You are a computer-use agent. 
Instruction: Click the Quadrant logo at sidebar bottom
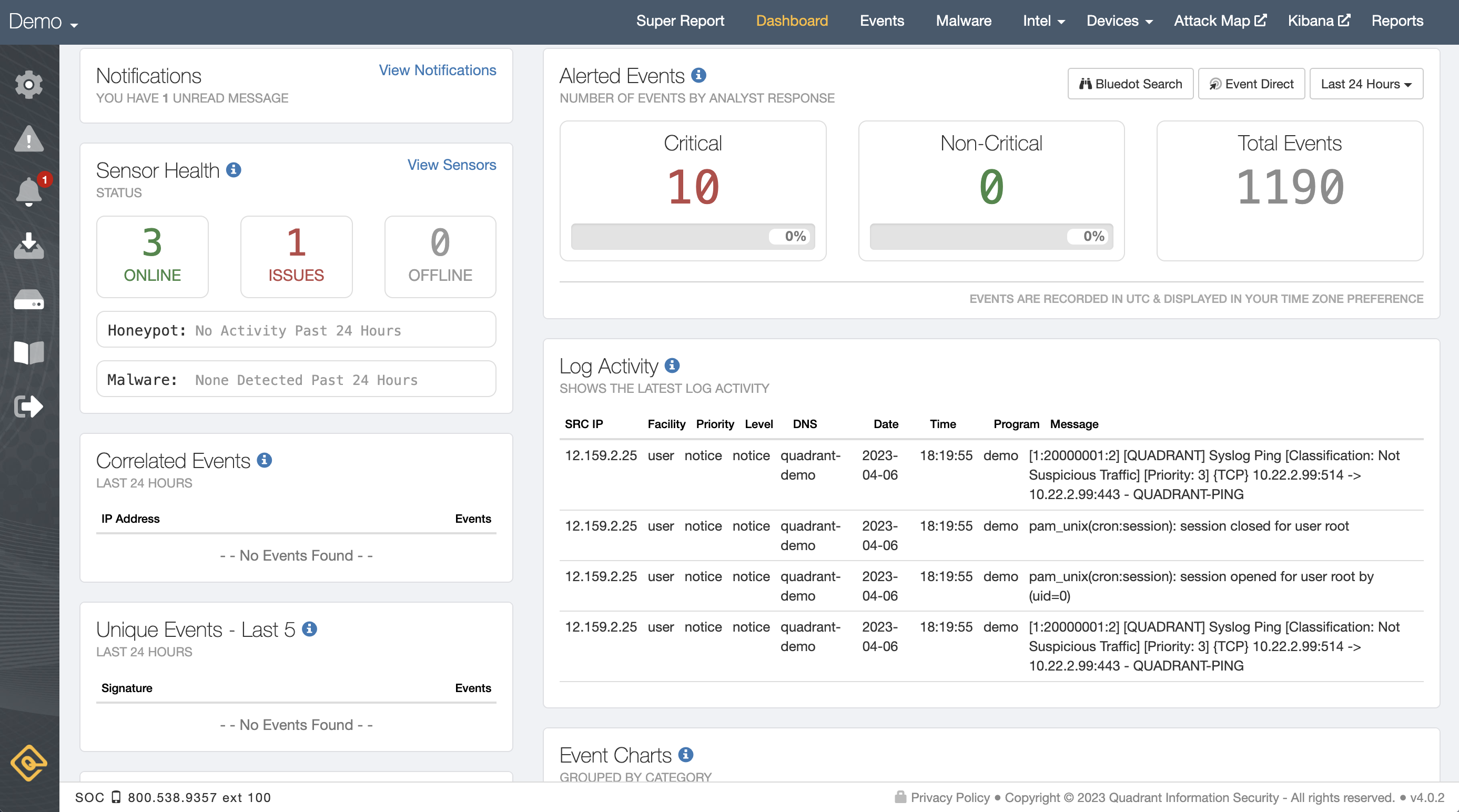[x=29, y=763]
